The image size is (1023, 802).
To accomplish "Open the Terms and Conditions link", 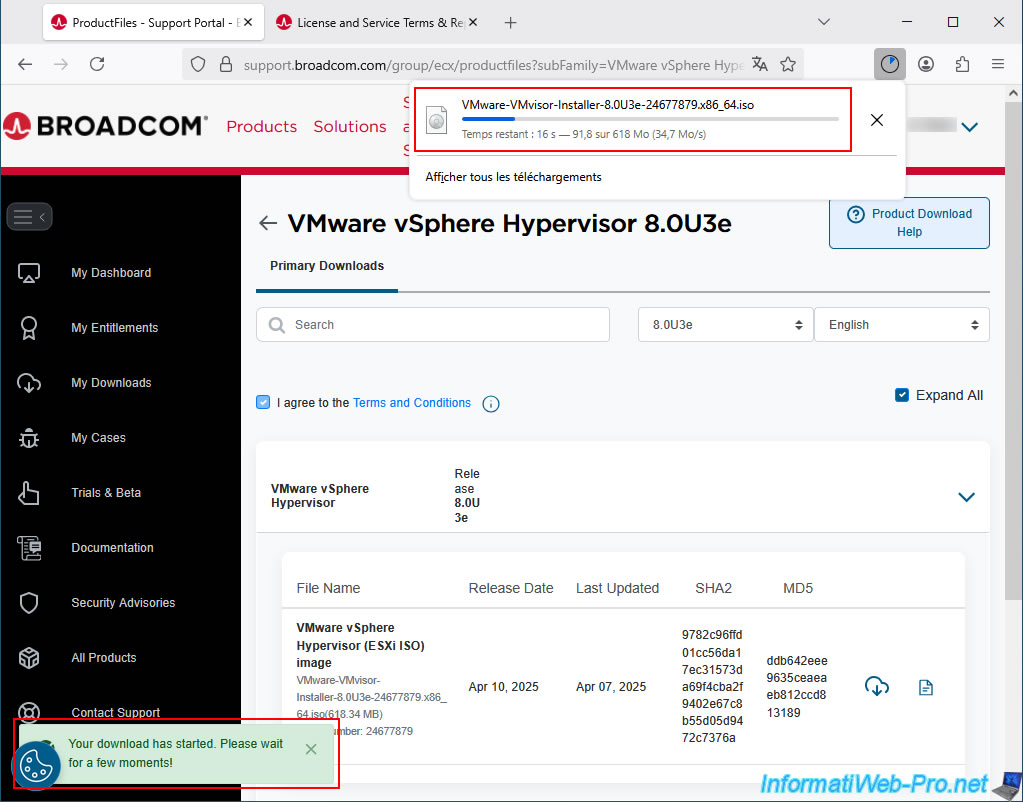I will coord(411,403).
